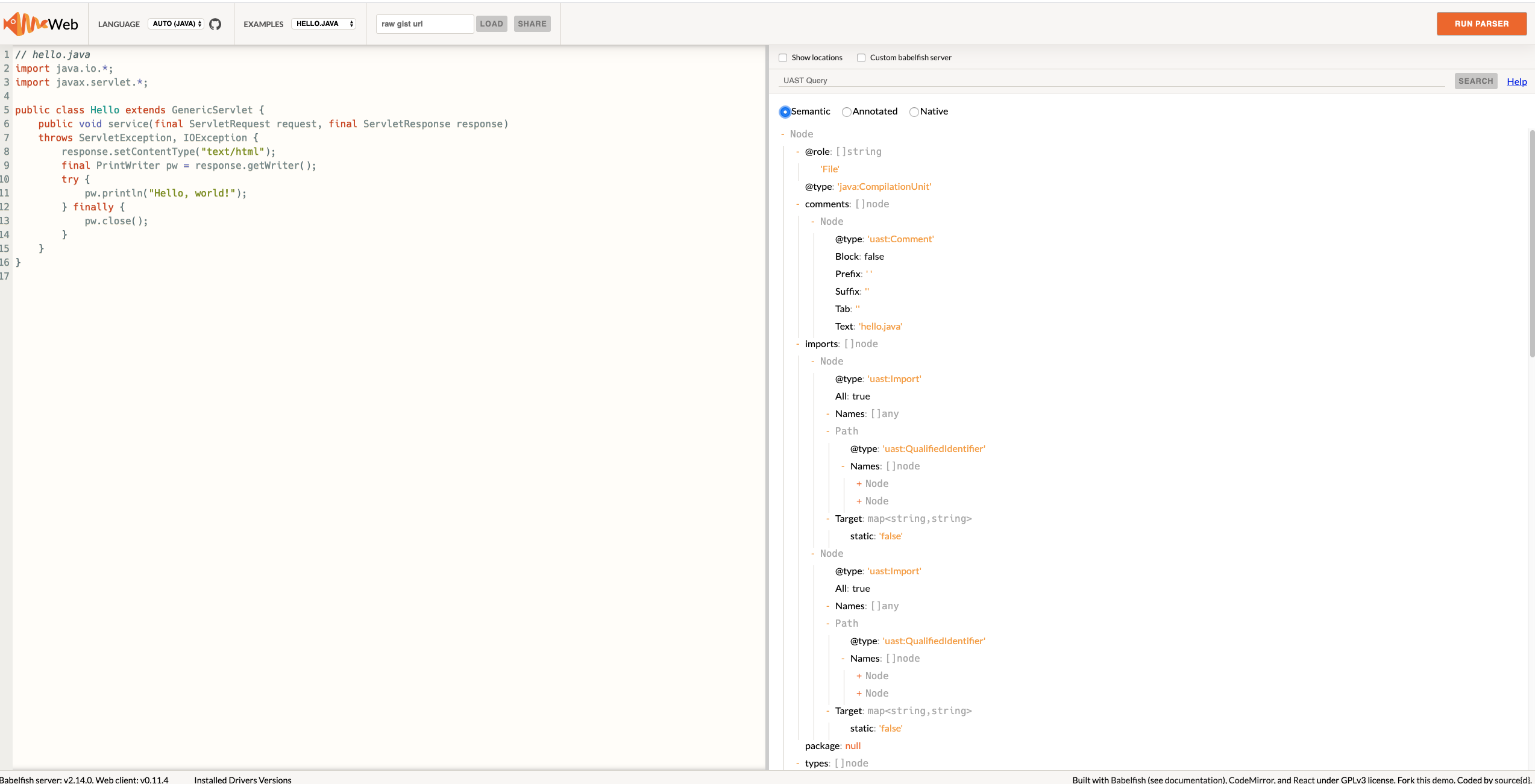
Task: Click the raw gist url input field
Action: pos(424,24)
